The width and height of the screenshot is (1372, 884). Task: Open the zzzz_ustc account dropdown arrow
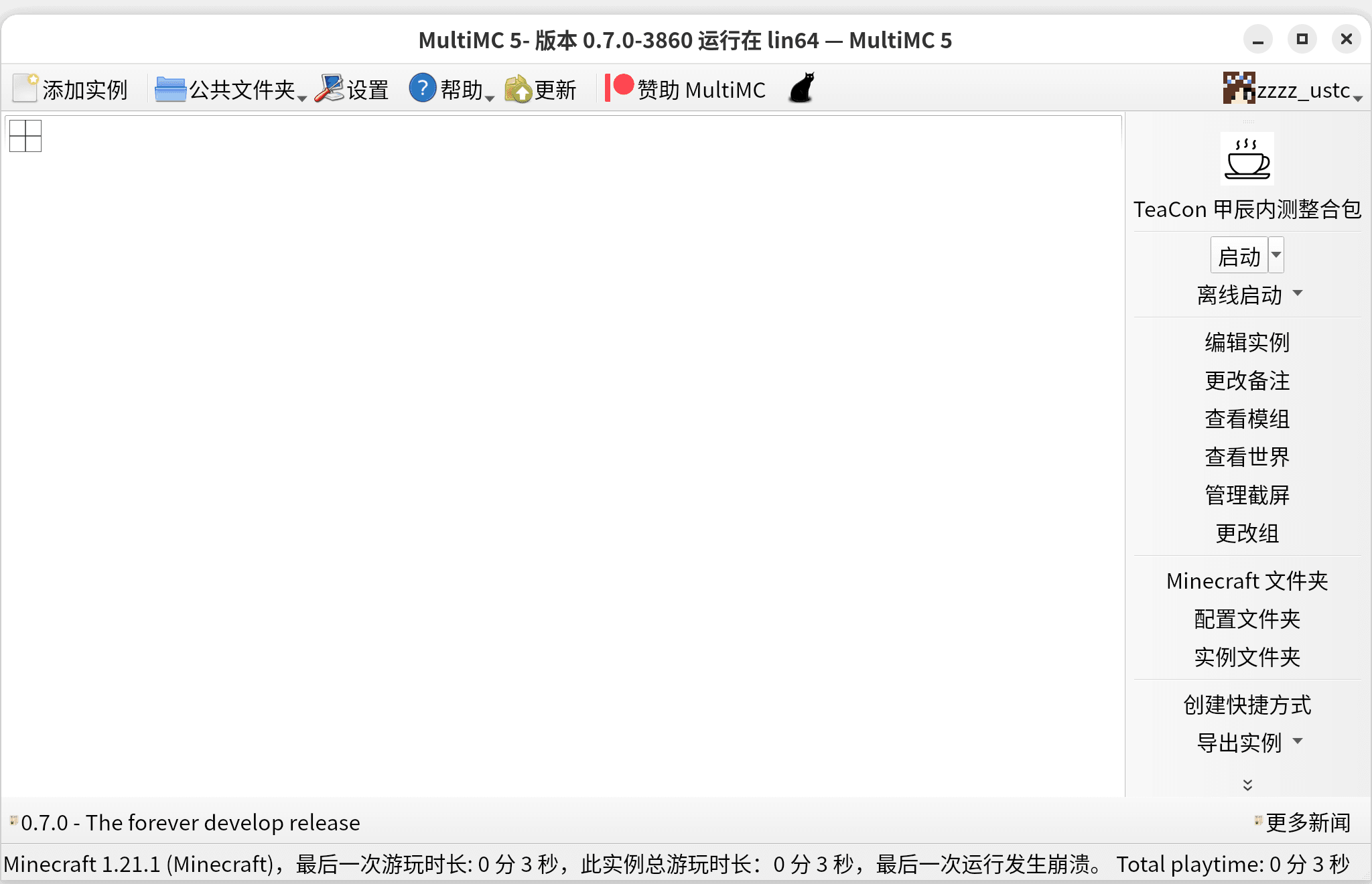point(1358,98)
